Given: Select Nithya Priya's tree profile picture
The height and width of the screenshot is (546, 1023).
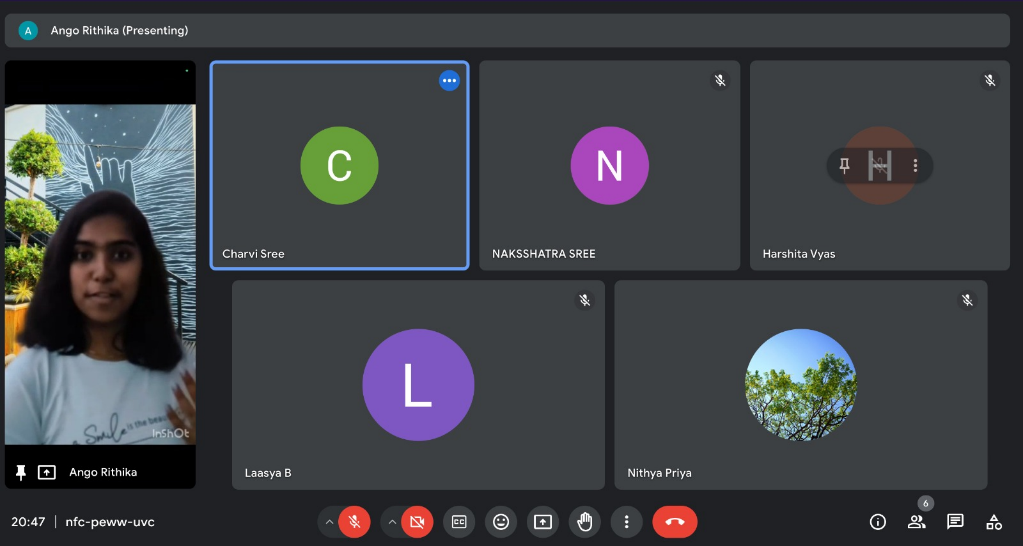Looking at the screenshot, I should (x=800, y=385).
